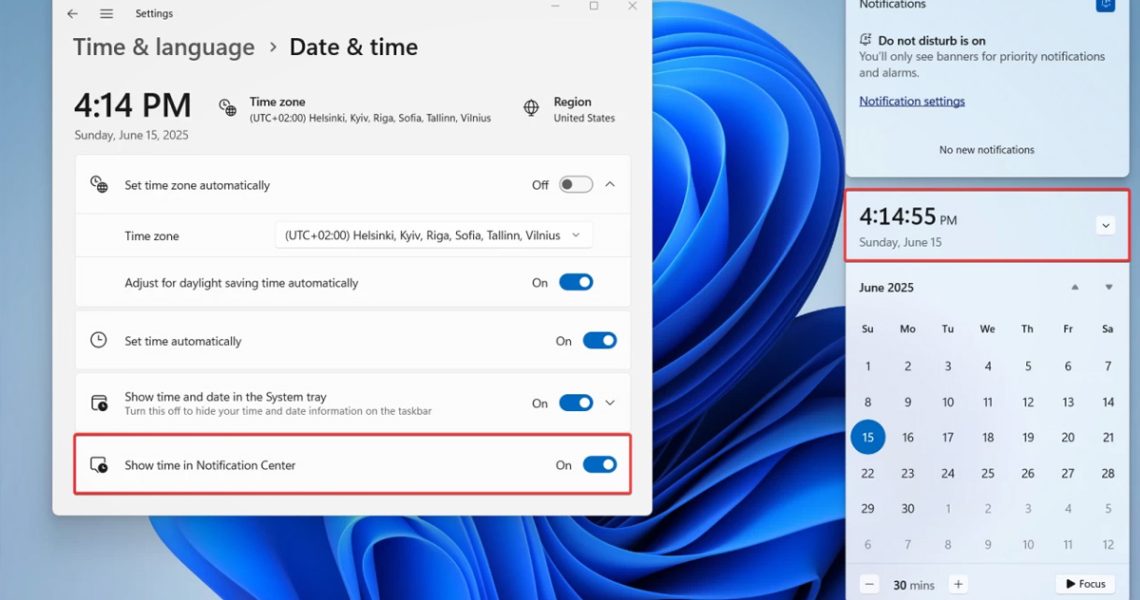The height and width of the screenshot is (600, 1140).
Task: Select June 30 in calendar
Action: [907, 508]
